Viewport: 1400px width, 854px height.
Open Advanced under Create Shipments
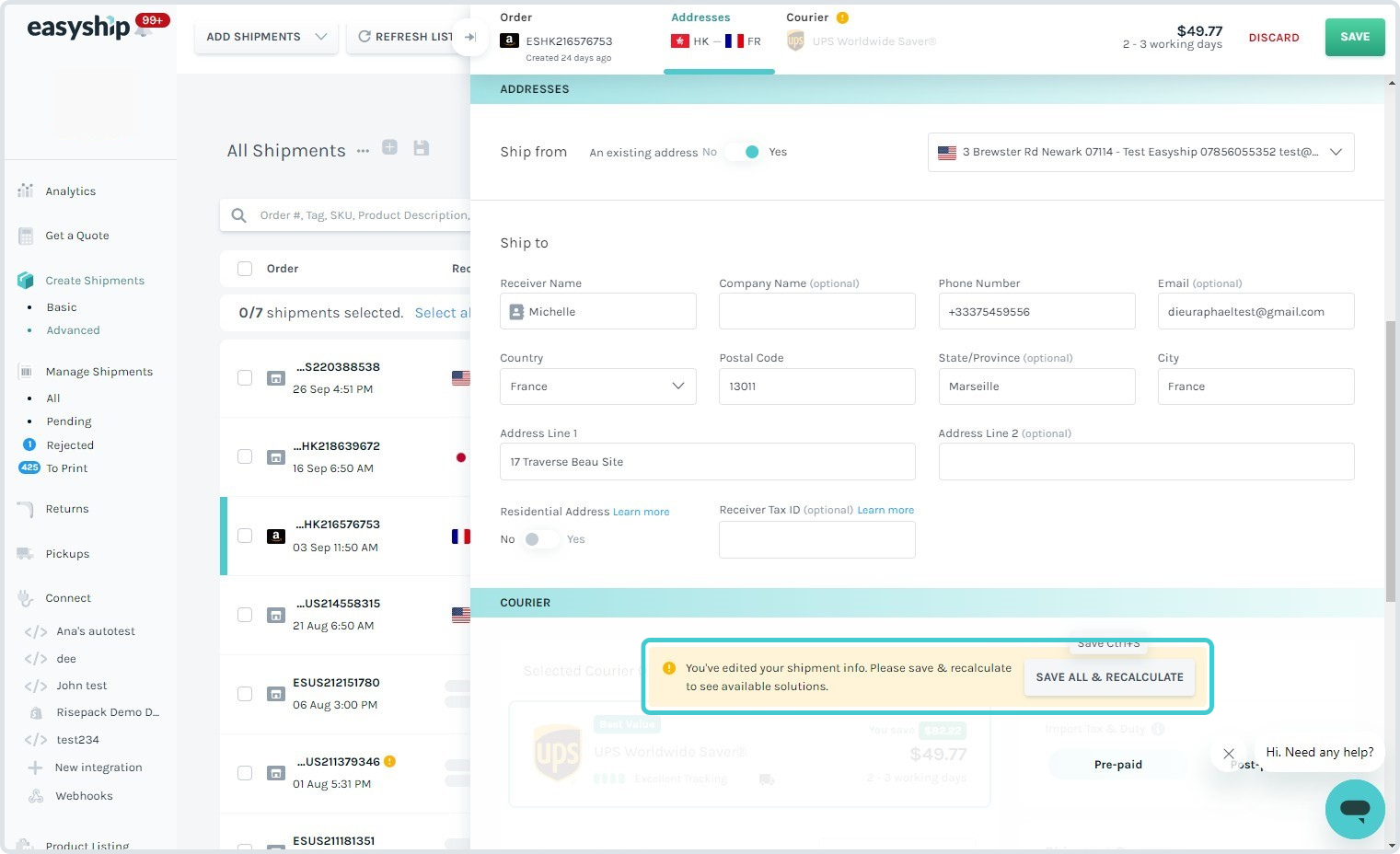(73, 330)
